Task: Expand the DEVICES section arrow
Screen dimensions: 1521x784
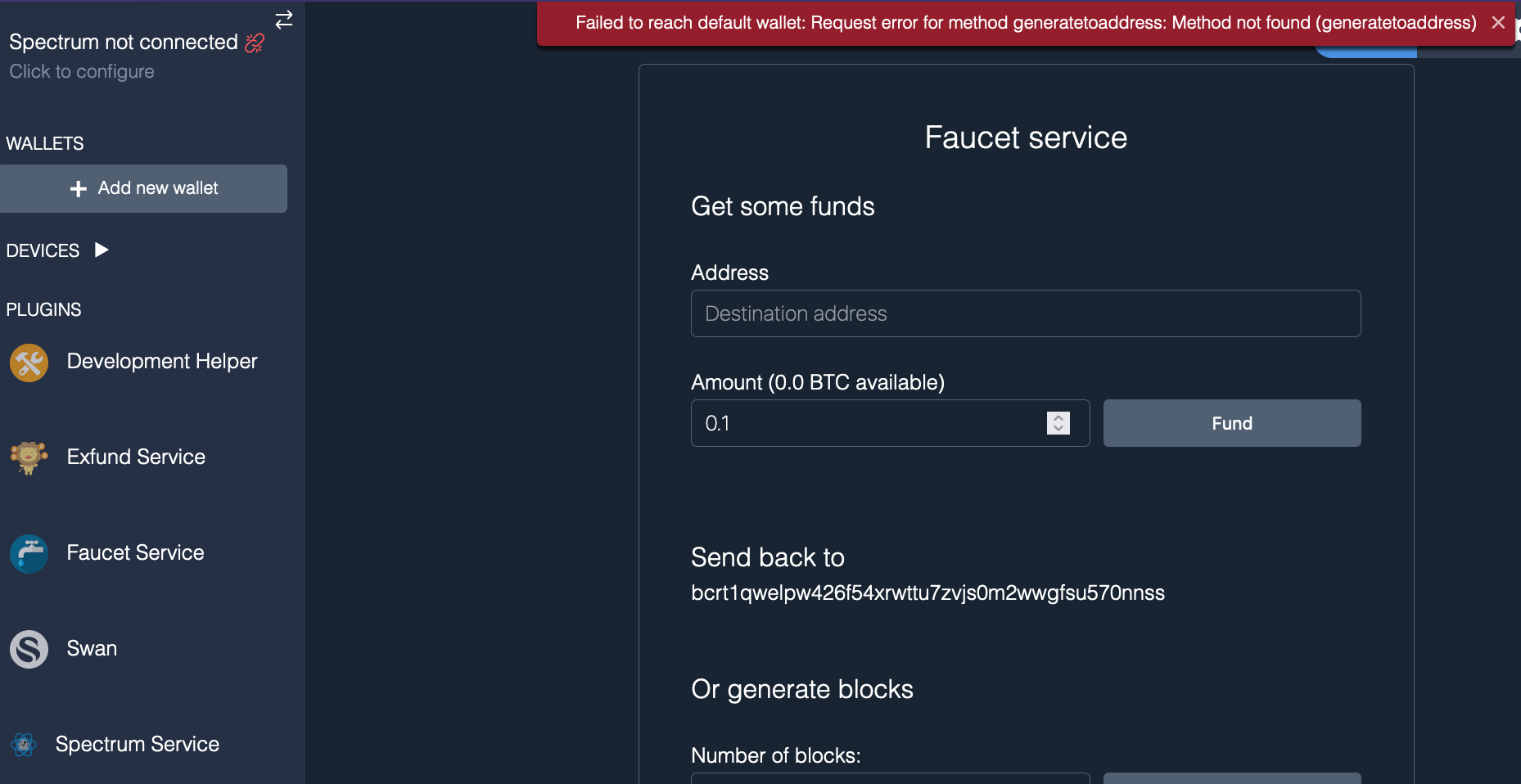Action: tap(100, 250)
